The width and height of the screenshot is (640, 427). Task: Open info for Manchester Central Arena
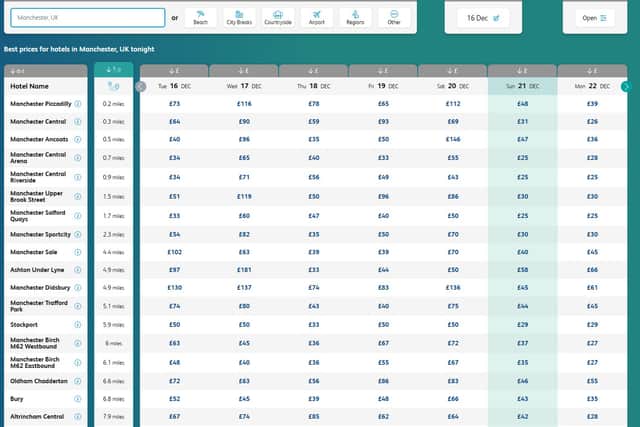point(78,158)
